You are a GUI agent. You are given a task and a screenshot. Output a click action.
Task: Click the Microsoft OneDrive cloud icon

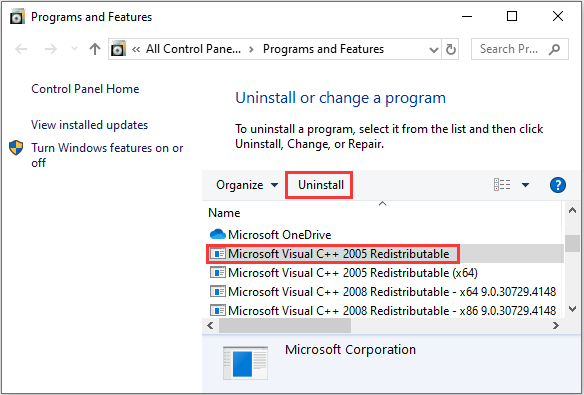[218, 235]
